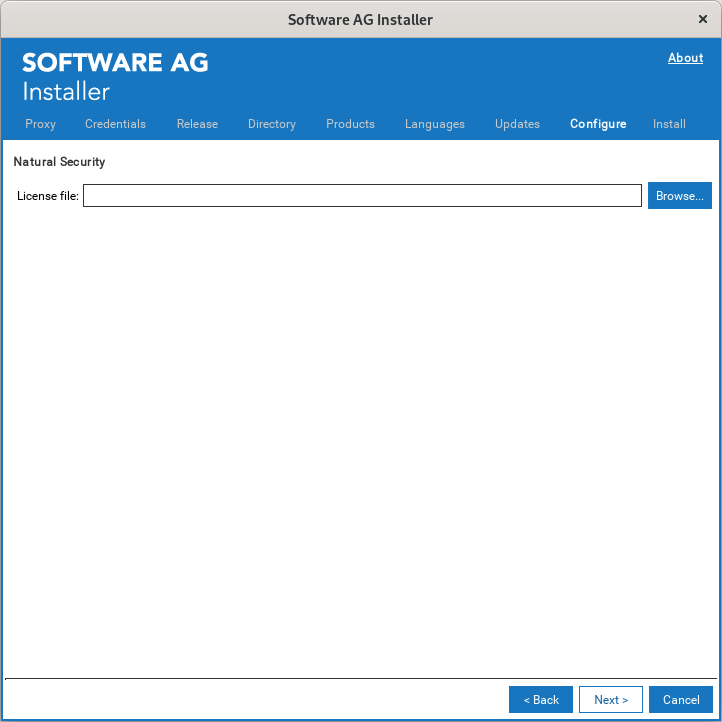722x722 pixels.
Task: Open the About link
Action: [685, 58]
